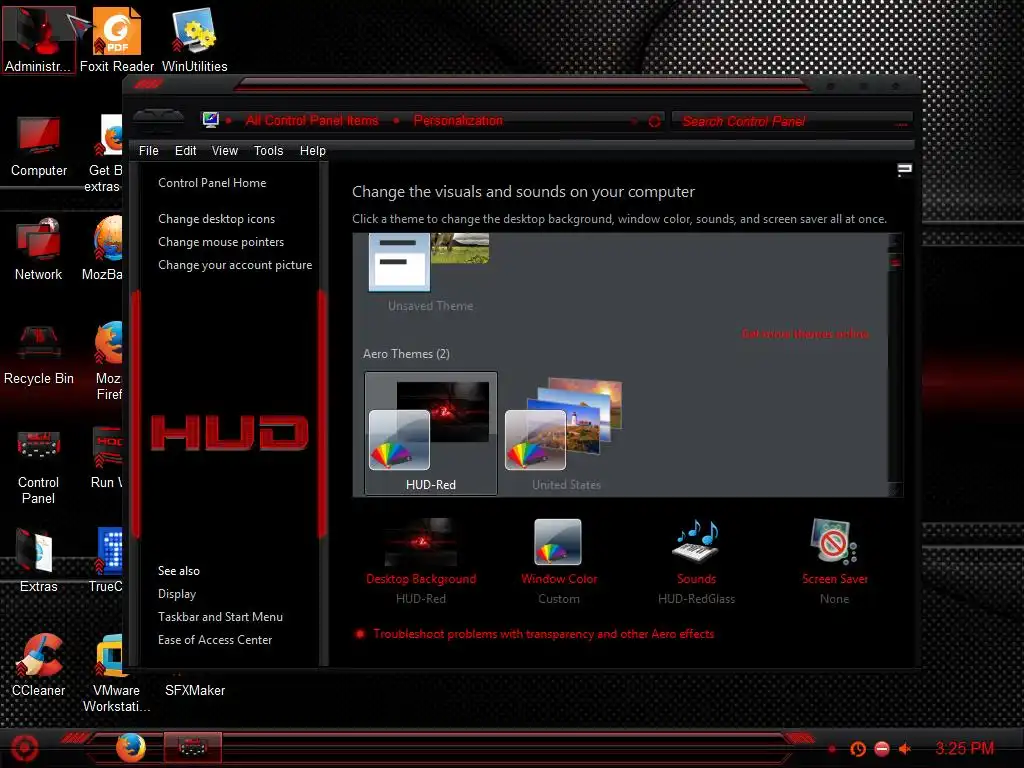Select the Unsaved Theme thumbnail
1024x768 pixels.
tap(430, 273)
